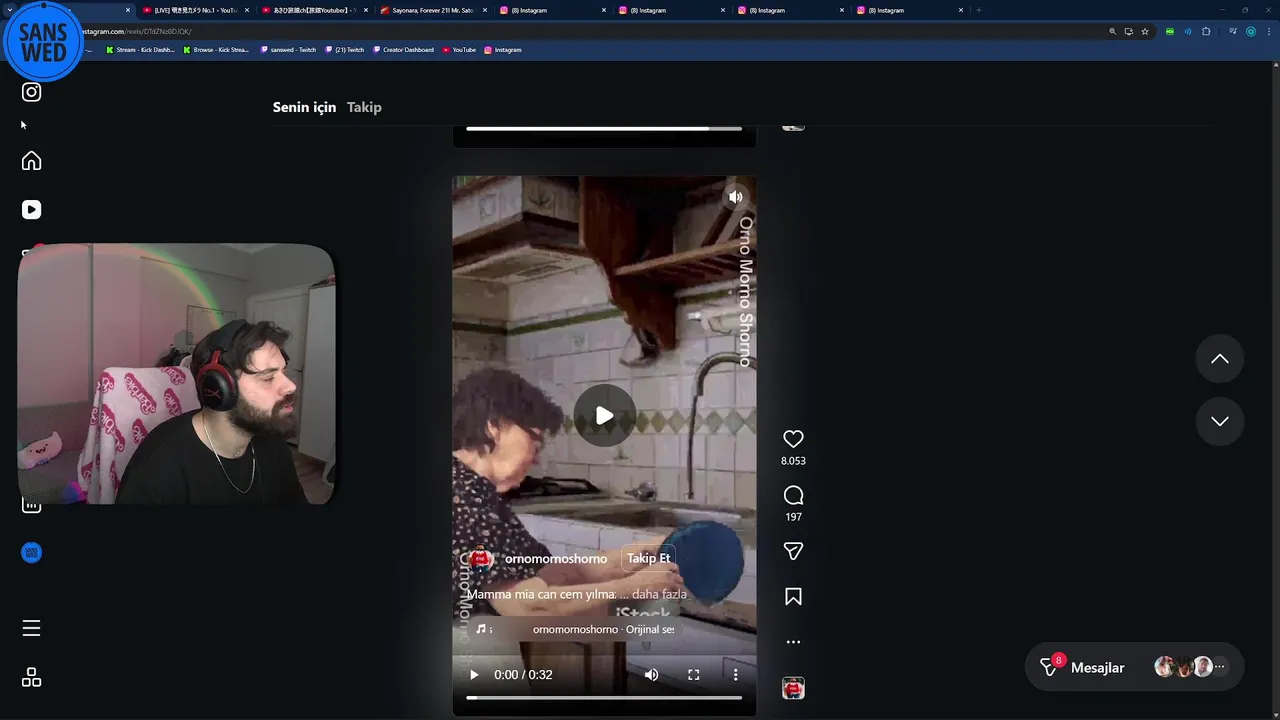This screenshot has width=1280, height=720.
Task: Click the install app icon in address bar
Action: point(1129,31)
